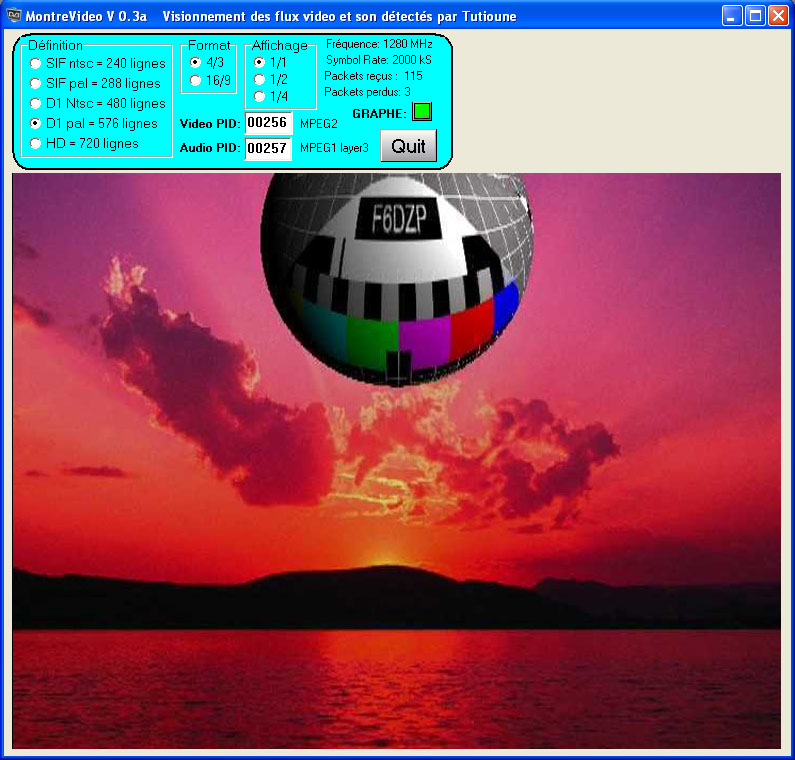The image size is (795, 760).
Task: Click the Video PID input field
Action: [x=267, y=123]
